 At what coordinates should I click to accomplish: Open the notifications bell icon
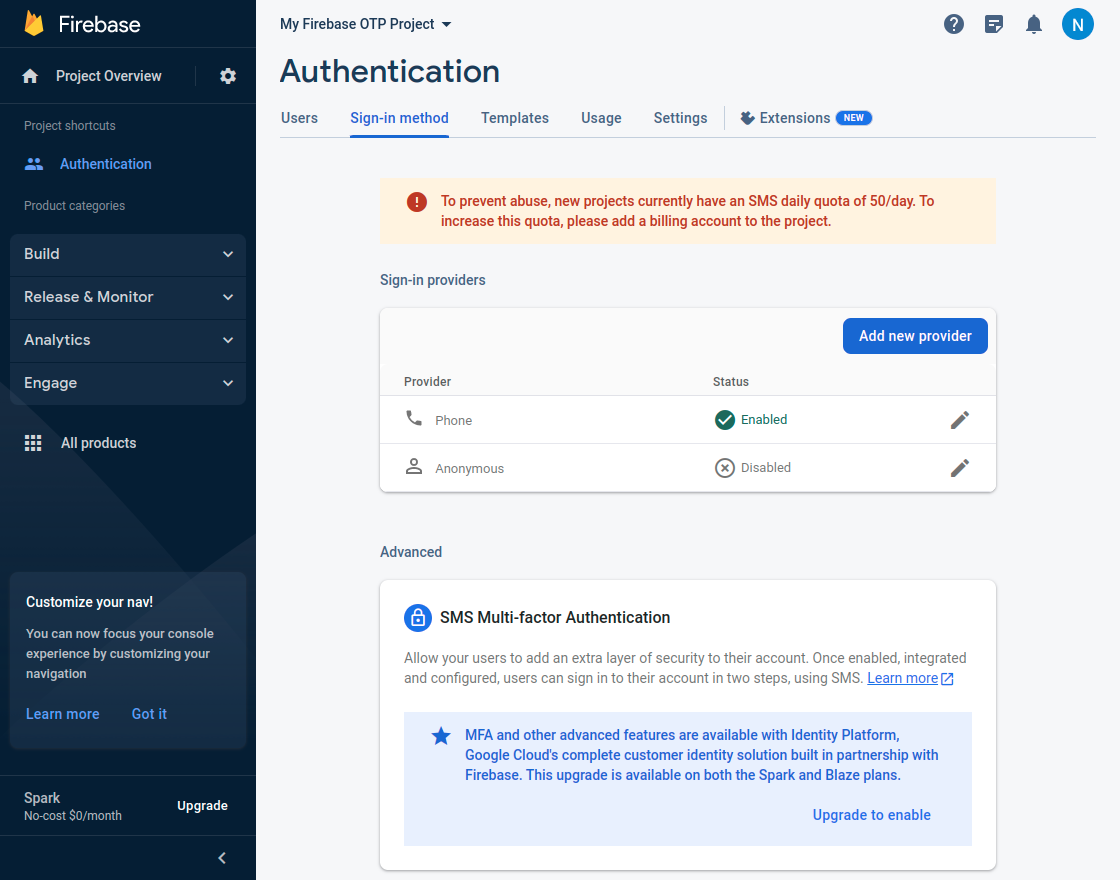pos(1034,23)
